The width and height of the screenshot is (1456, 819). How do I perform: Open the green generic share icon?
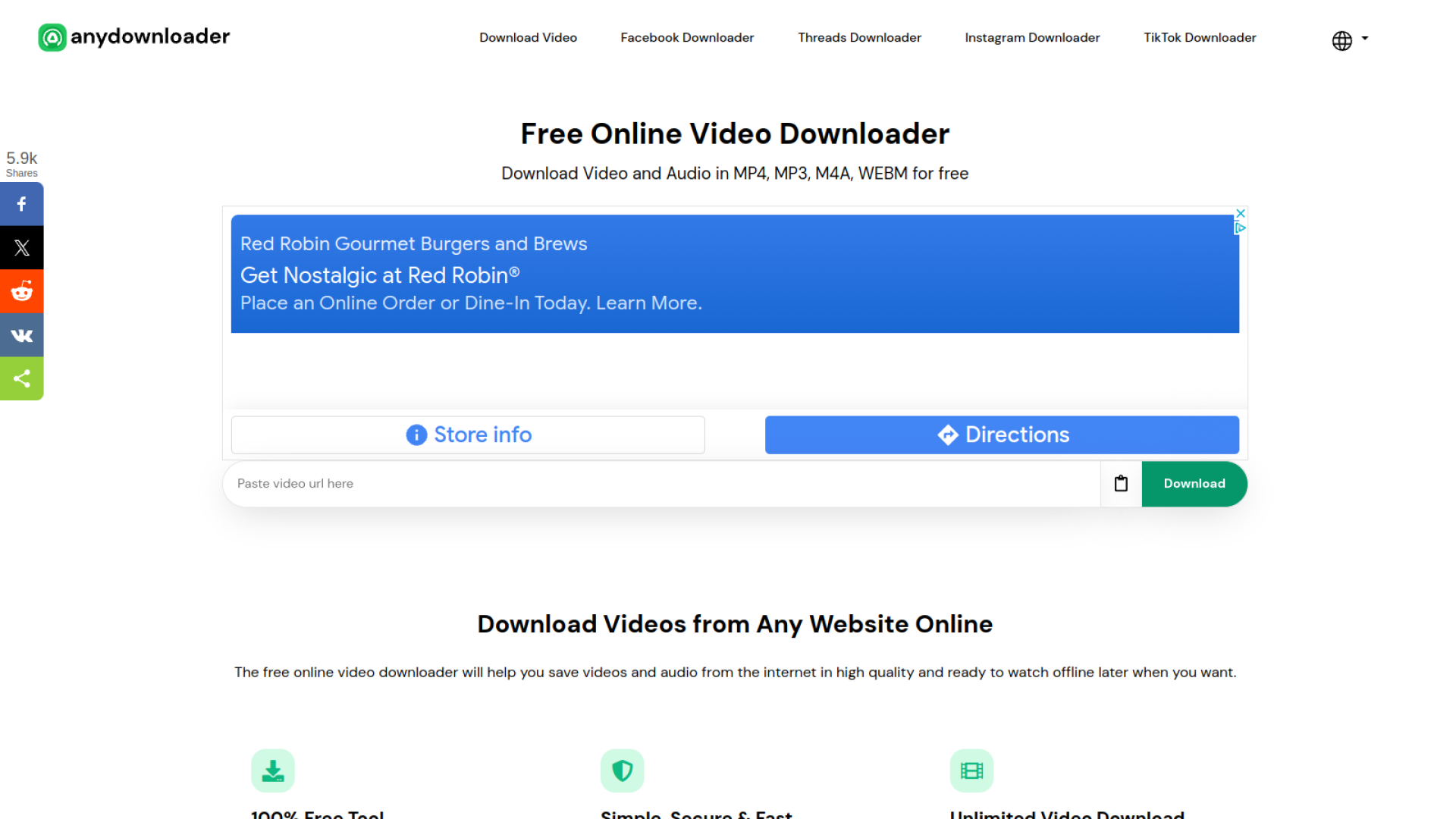click(x=21, y=378)
